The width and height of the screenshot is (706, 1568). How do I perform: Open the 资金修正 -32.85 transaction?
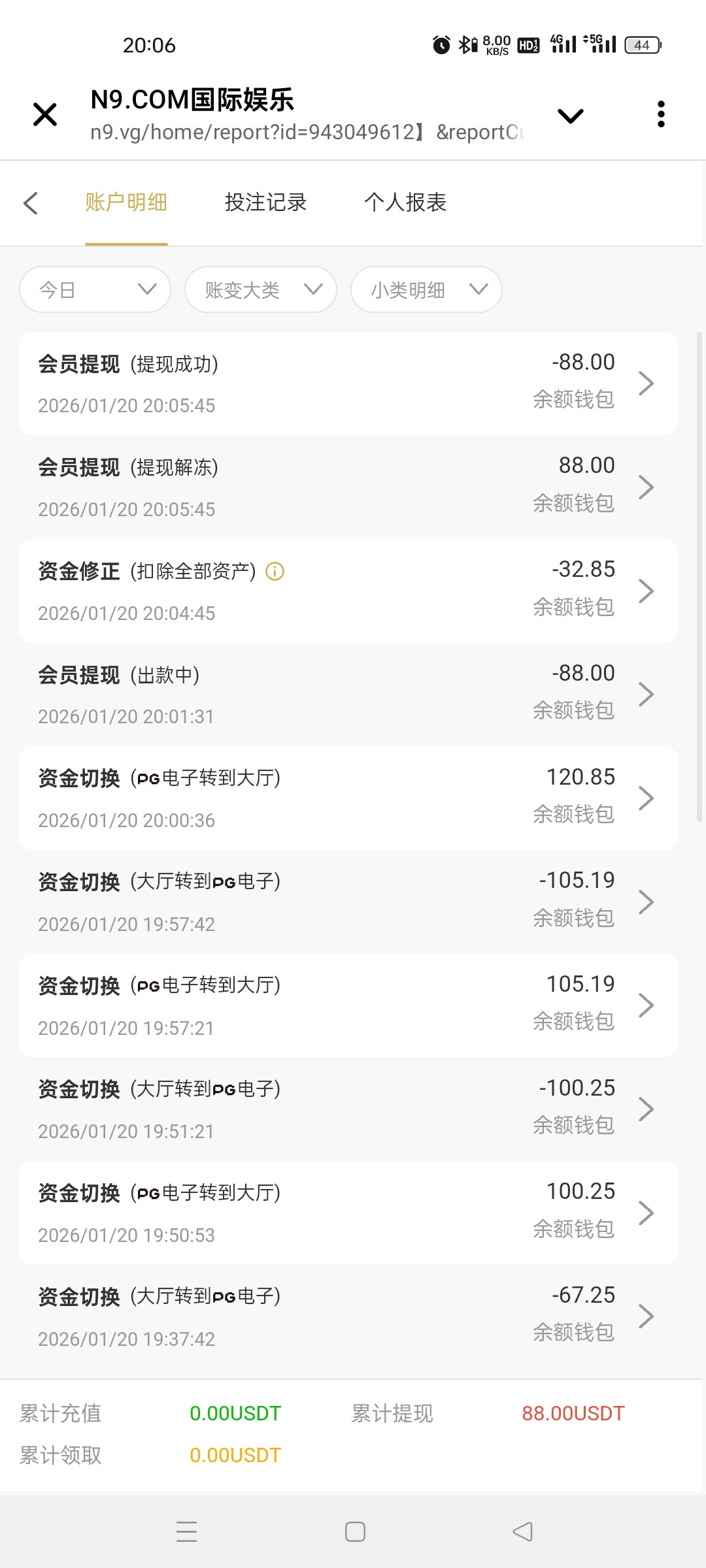tap(348, 591)
